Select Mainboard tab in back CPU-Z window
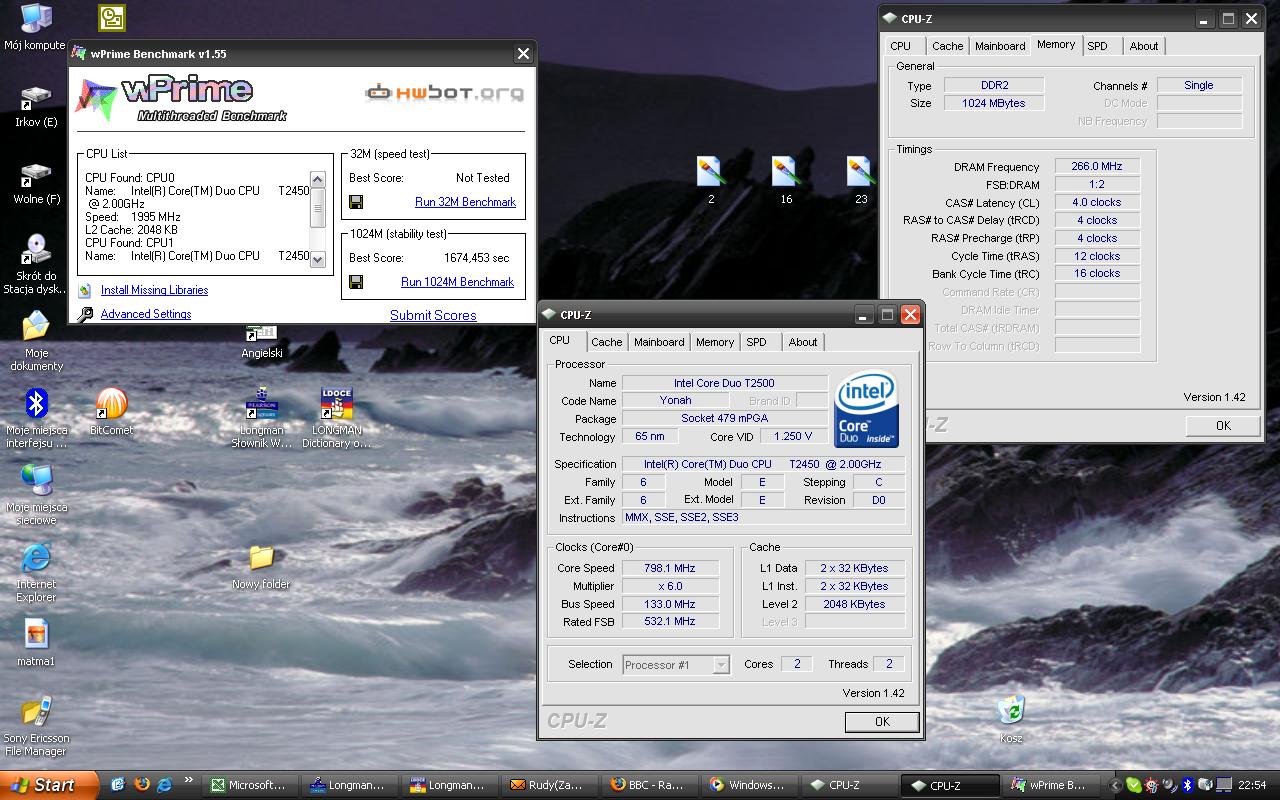Image resolution: width=1280 pixels, height=800 pixels. [1000, 46]
